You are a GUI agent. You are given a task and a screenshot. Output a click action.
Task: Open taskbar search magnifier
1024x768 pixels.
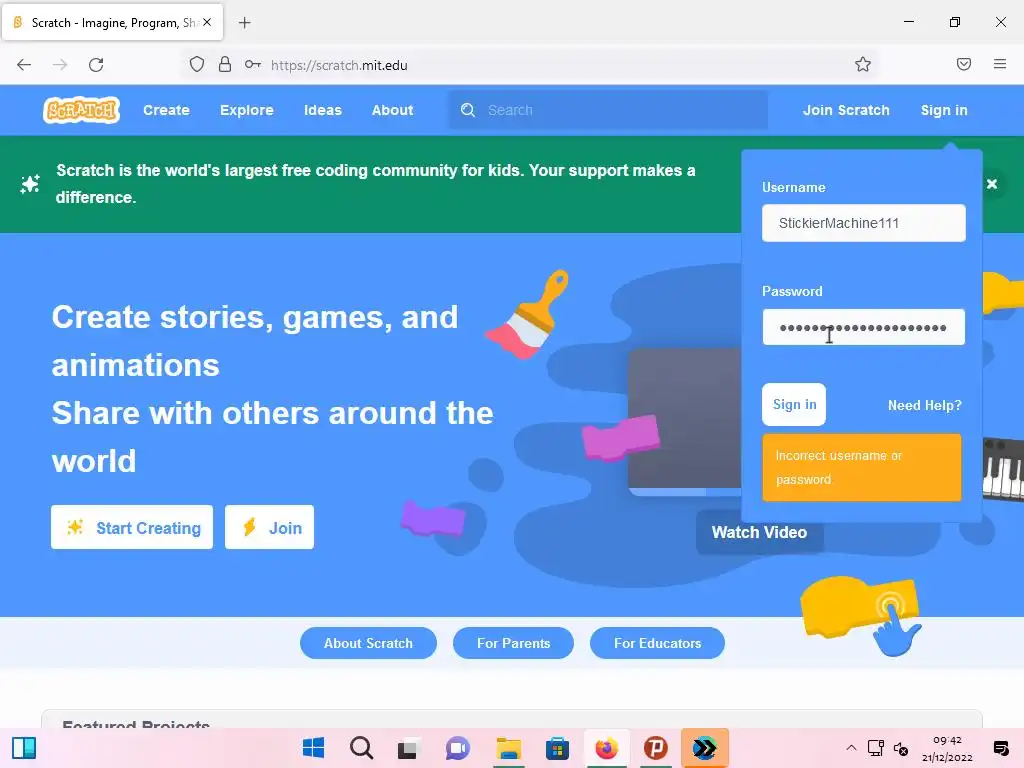point(361,748)
